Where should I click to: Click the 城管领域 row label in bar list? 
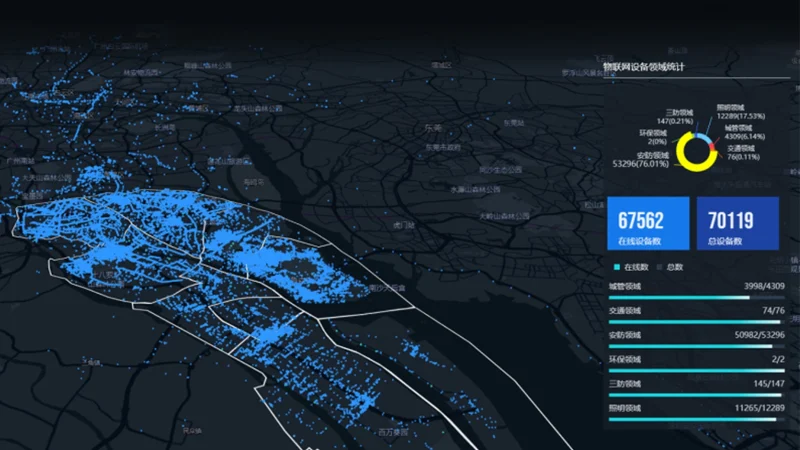(x=625, y=287)
